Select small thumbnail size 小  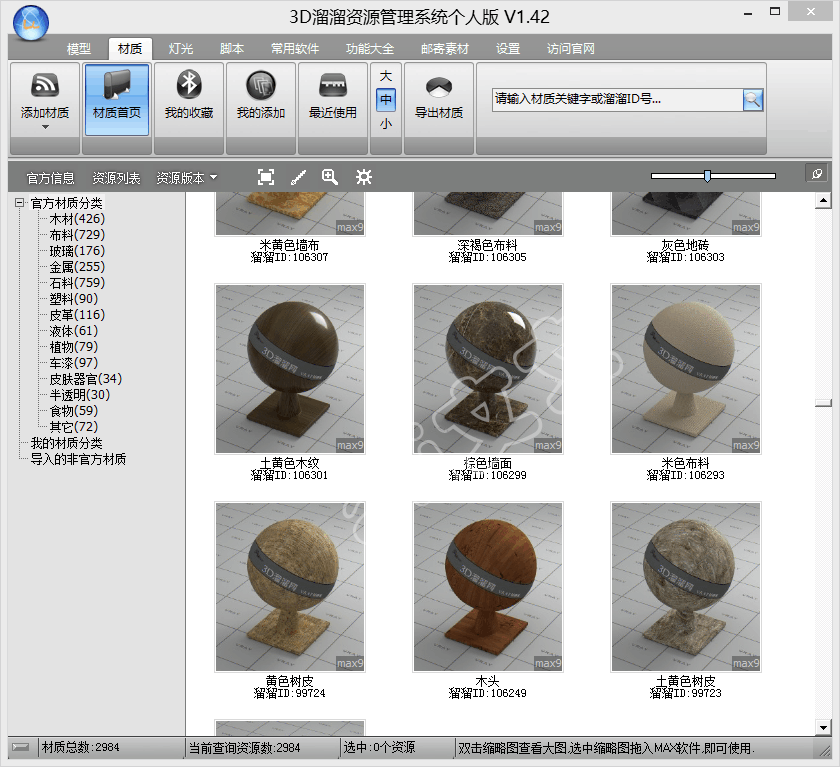(x=386, y=124)
